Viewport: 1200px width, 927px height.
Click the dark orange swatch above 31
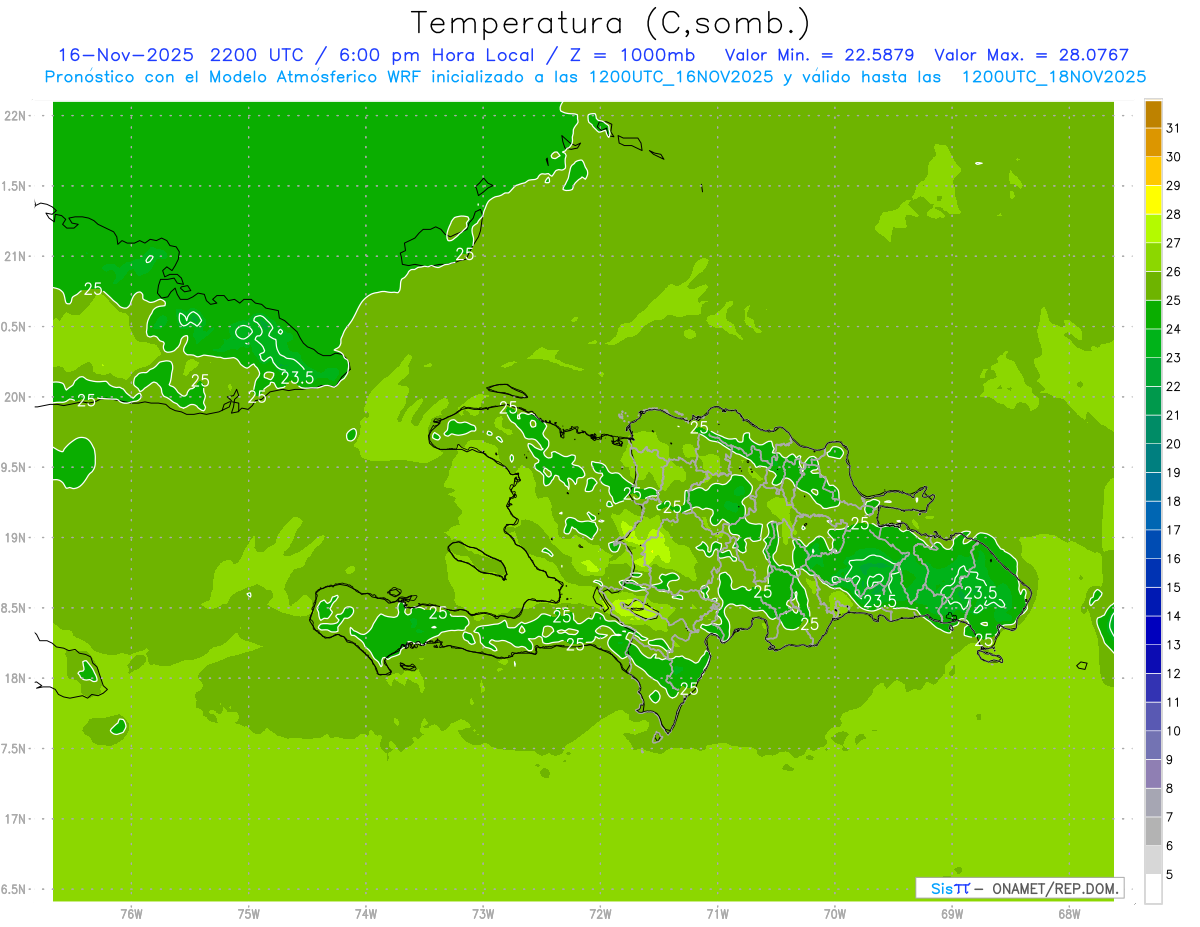point(1153,114)
